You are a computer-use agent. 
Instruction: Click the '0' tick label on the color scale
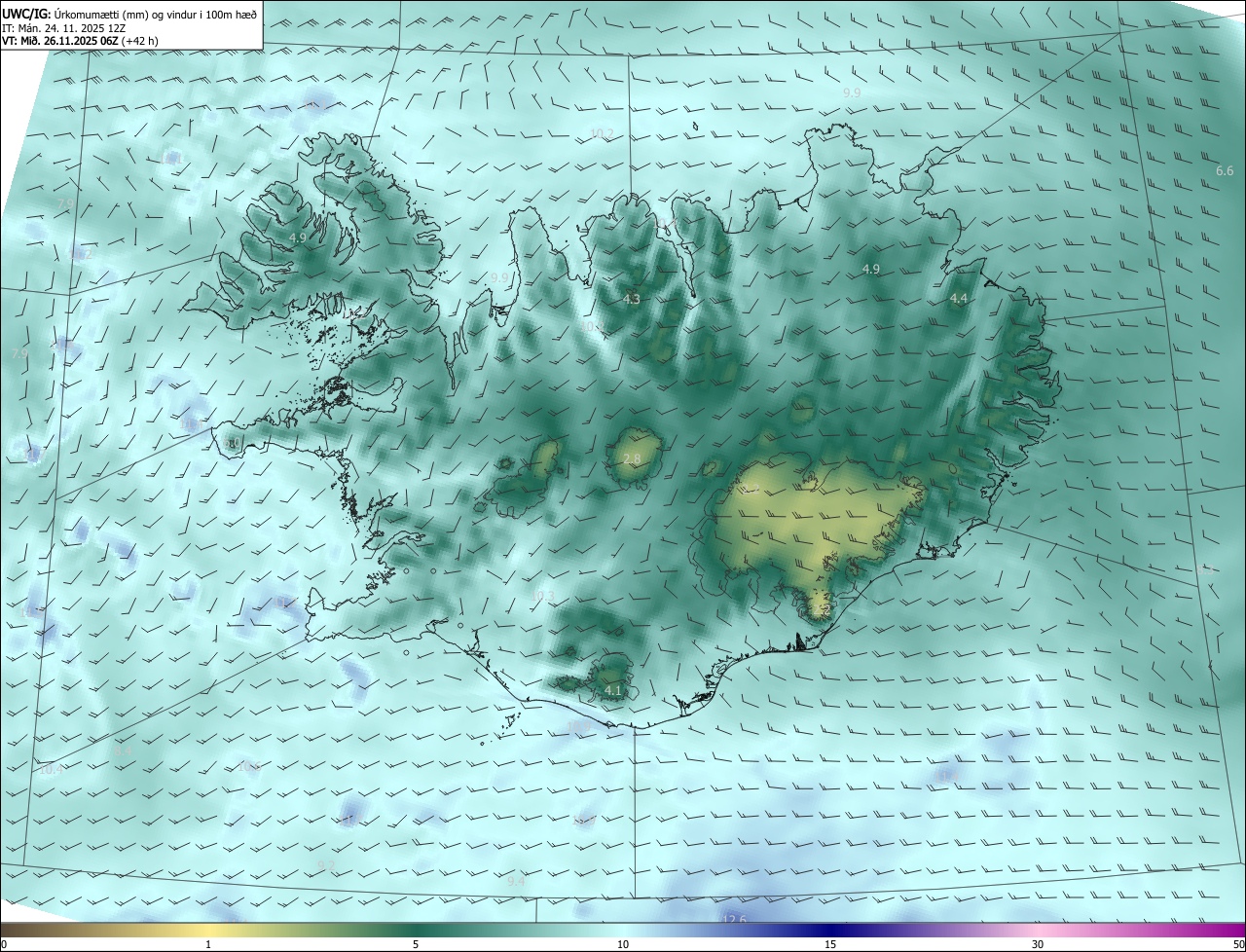4,944
